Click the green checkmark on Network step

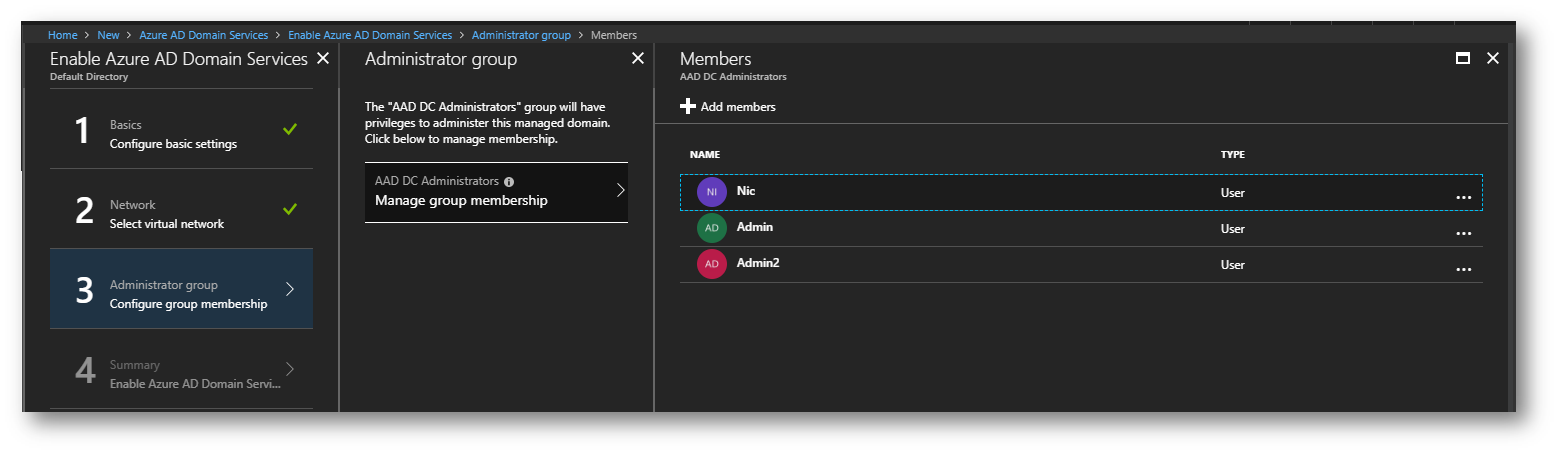click(x=290, y=209)
